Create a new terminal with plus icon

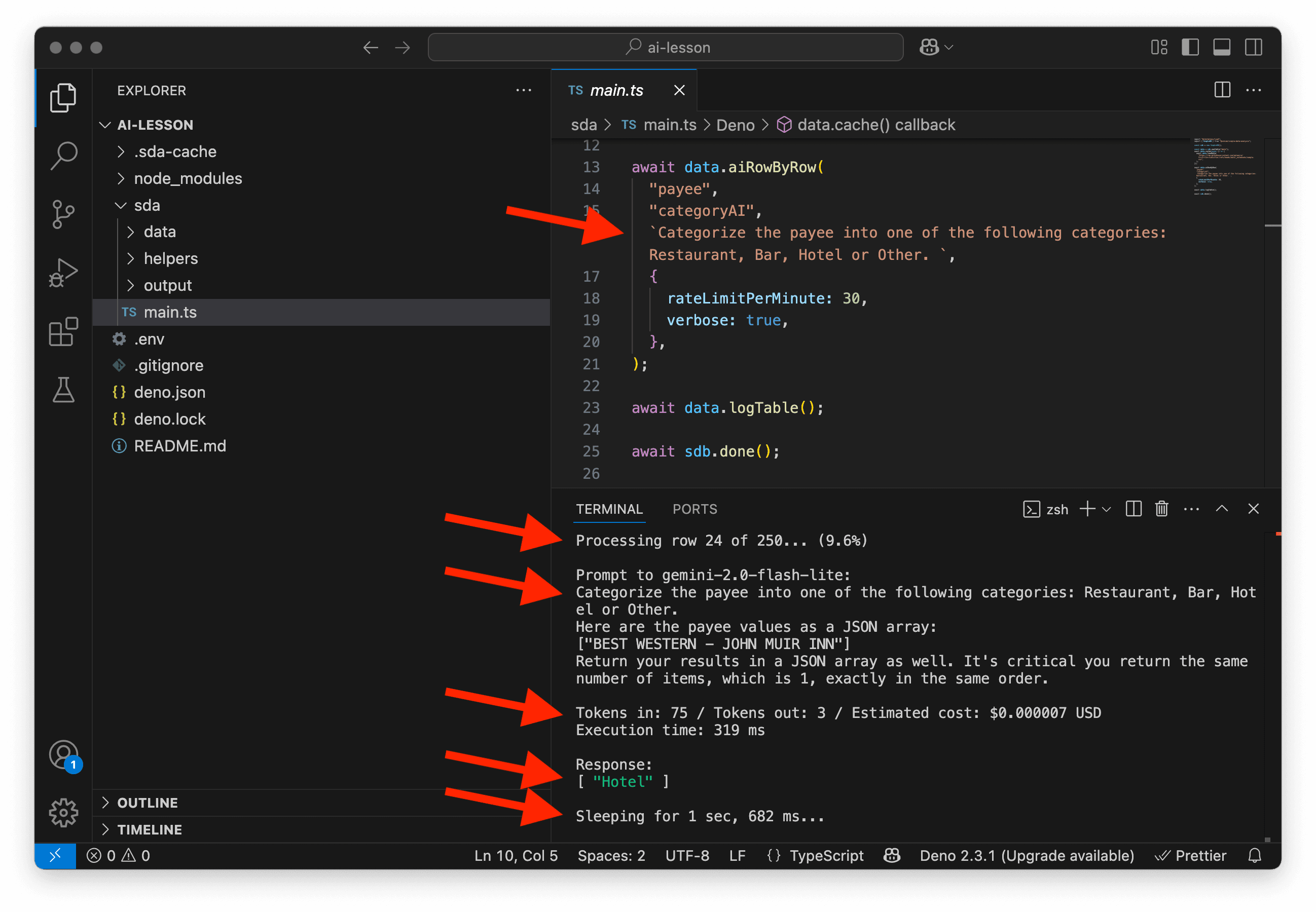point(1087,509)
